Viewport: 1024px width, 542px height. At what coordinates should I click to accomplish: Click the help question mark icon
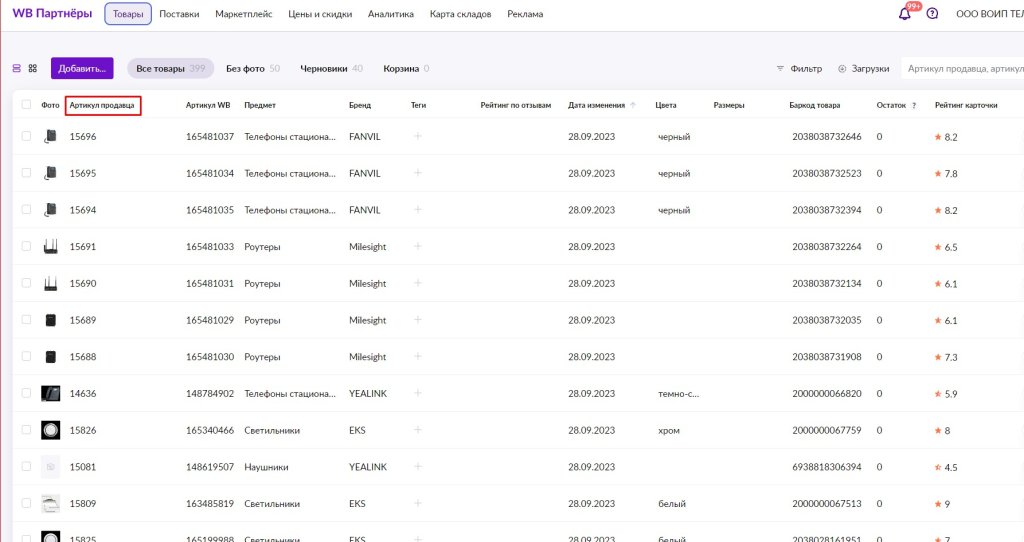(x=932, y=14)
